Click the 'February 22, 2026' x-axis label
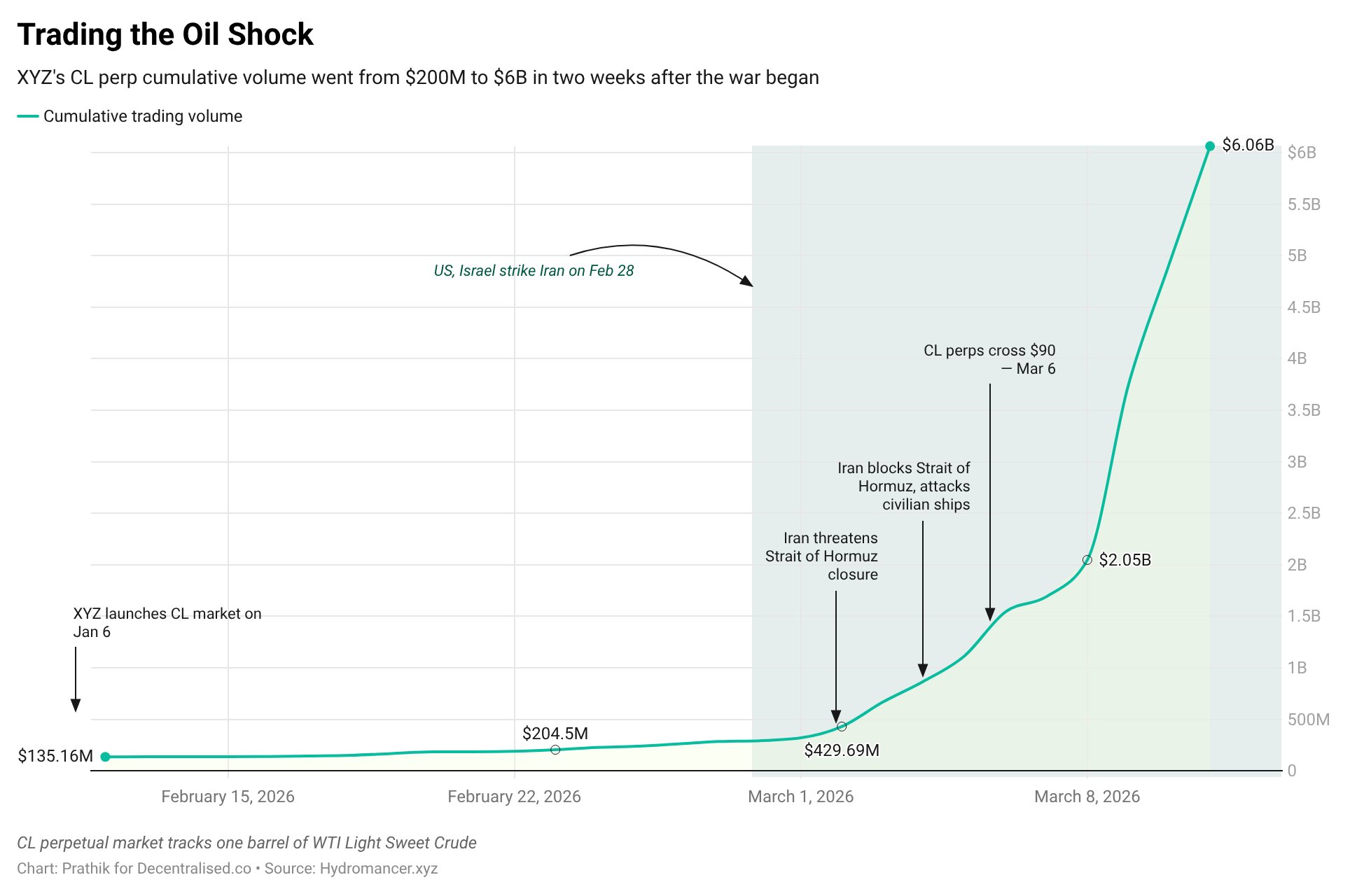Image resolution: width=1350 pixels, height=896 pixels. [514, 797]
